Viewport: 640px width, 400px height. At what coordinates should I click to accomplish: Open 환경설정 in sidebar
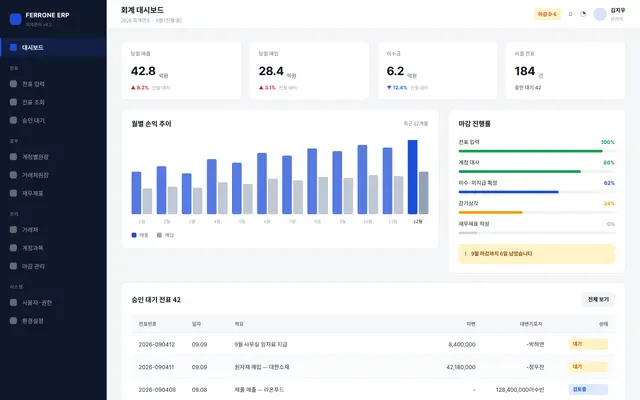[x=53, y=321]
